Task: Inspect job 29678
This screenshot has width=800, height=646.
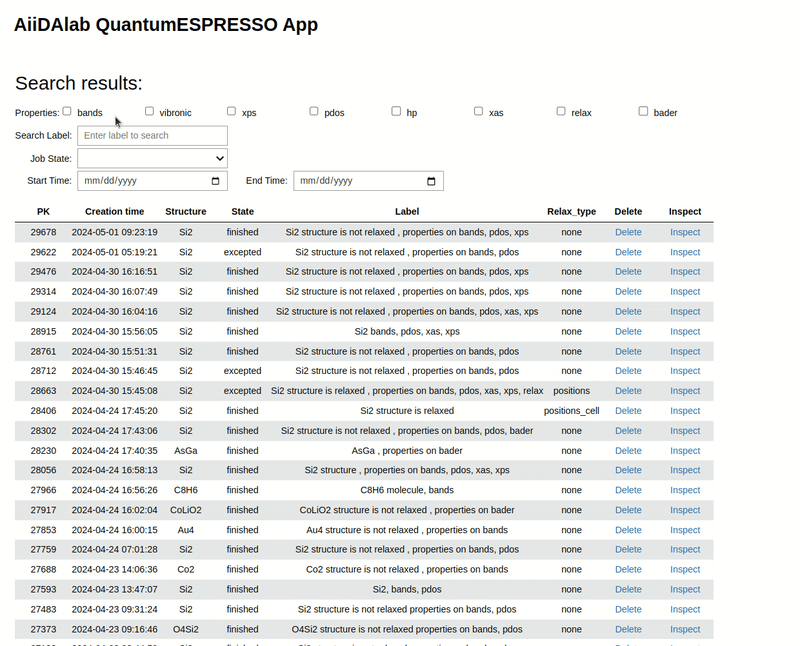Action: point(685,232)
